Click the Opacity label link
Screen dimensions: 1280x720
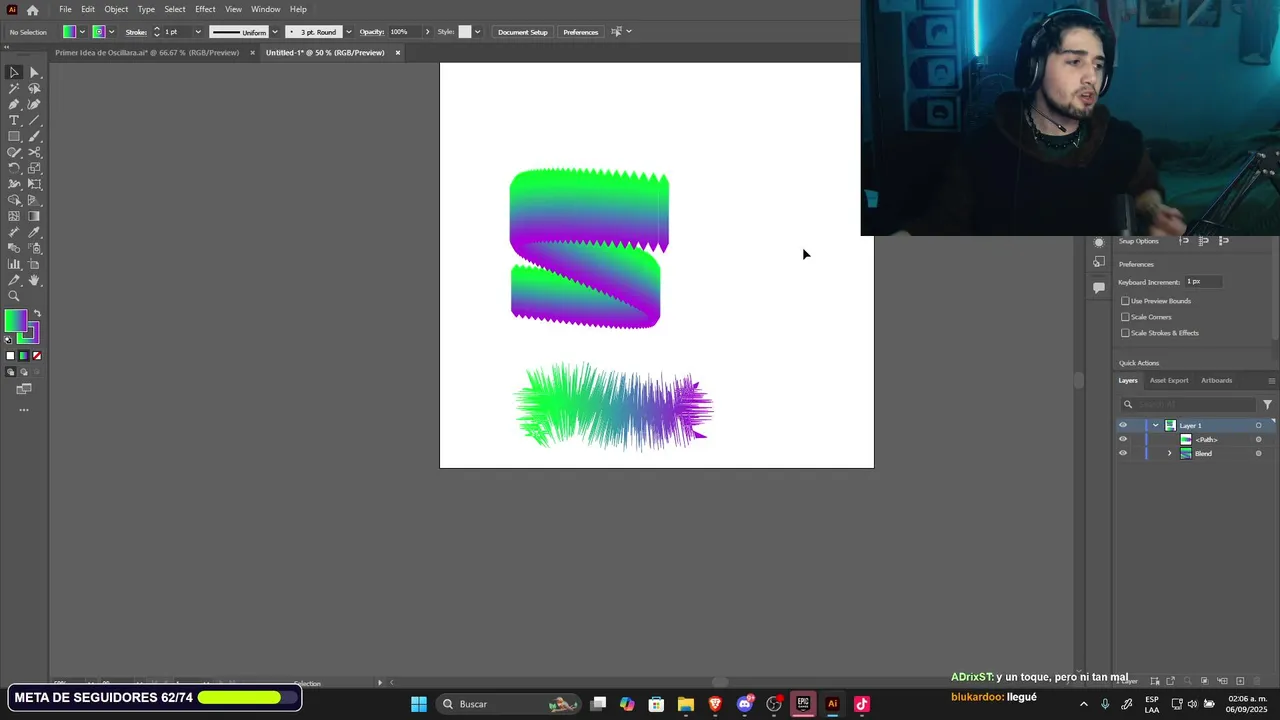click(x=372, y=32)
